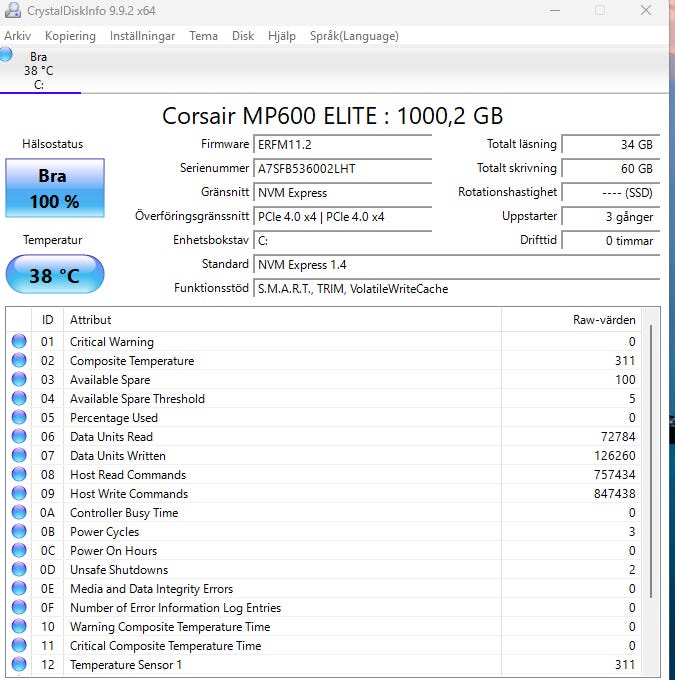This screenshot has height=680, width=675.
Task: Click the status orb for Percentage Used
Action: [x=19, y=417]
